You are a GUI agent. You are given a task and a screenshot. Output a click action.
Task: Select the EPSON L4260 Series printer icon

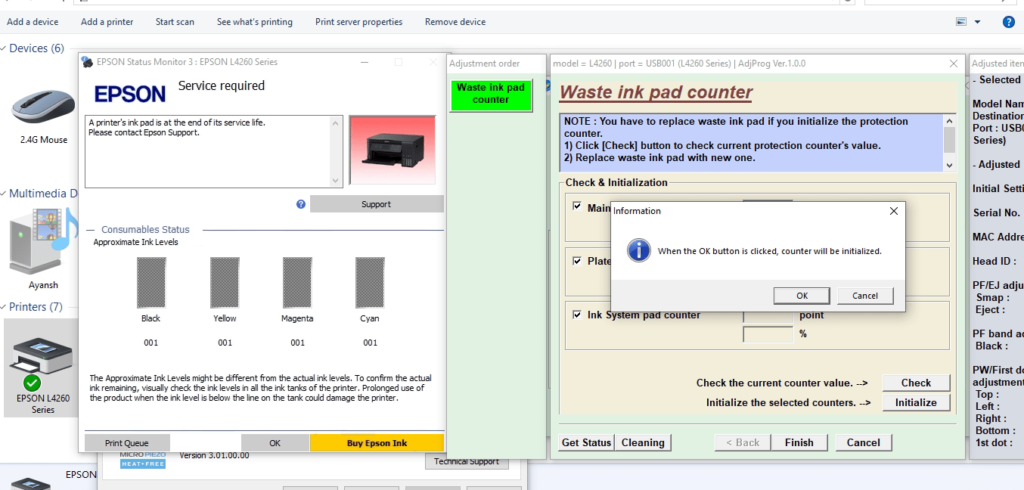[40, 363]
